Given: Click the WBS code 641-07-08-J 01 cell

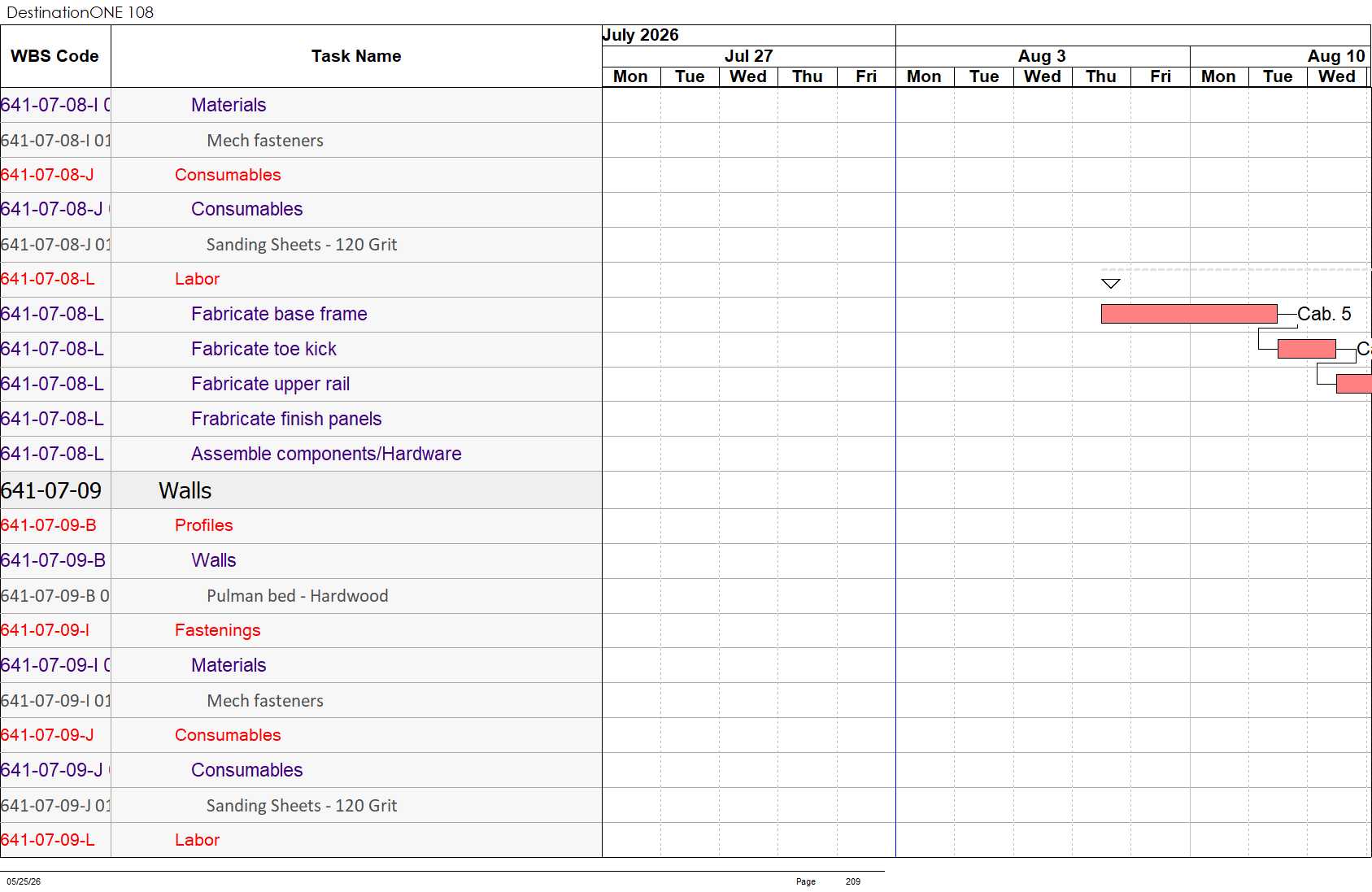Looking at the screenshot, I should coord(55,245).
